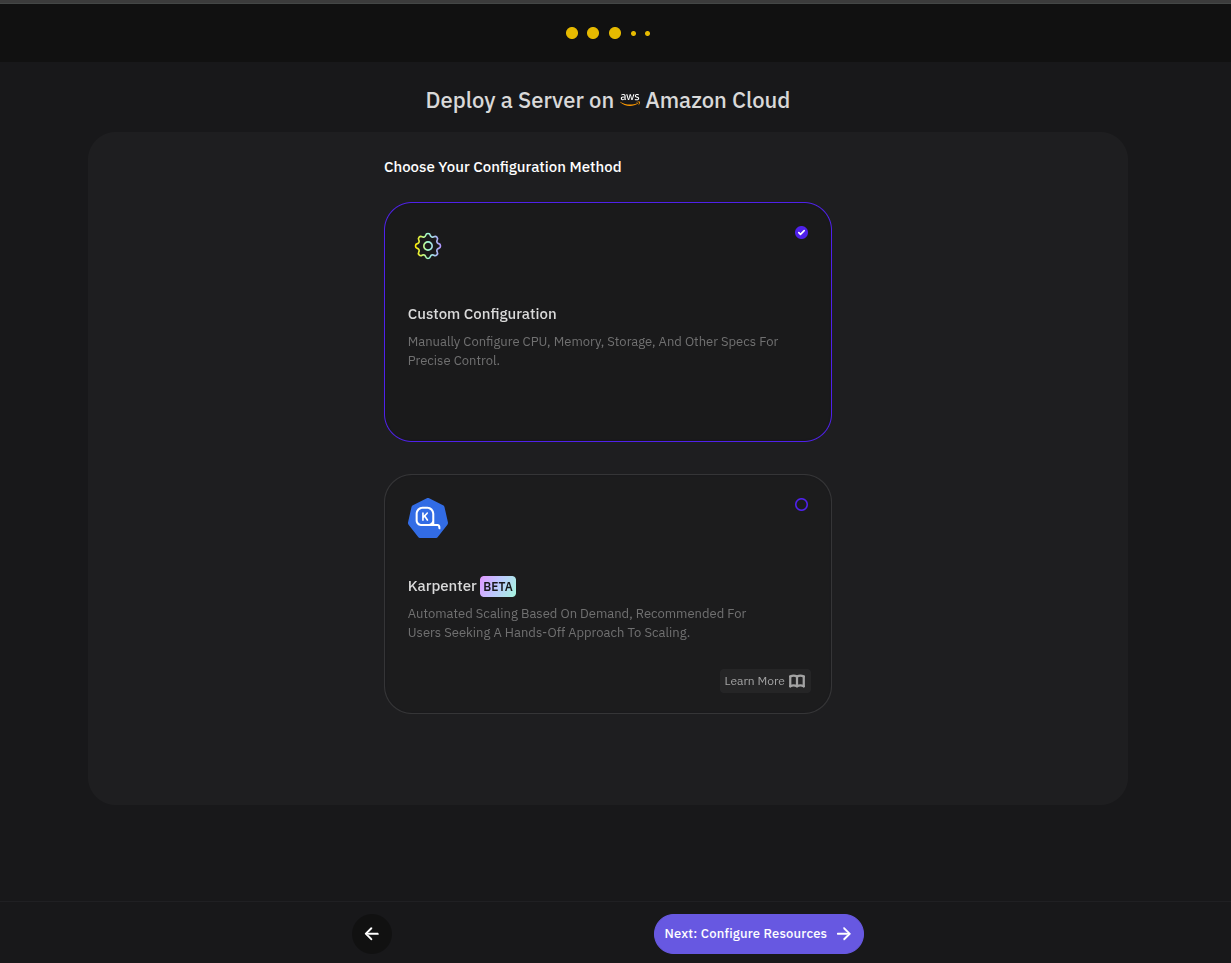The image size is (1231, 963).
Task: Click the Custom Configuration title text
Action: pos(482,314)
